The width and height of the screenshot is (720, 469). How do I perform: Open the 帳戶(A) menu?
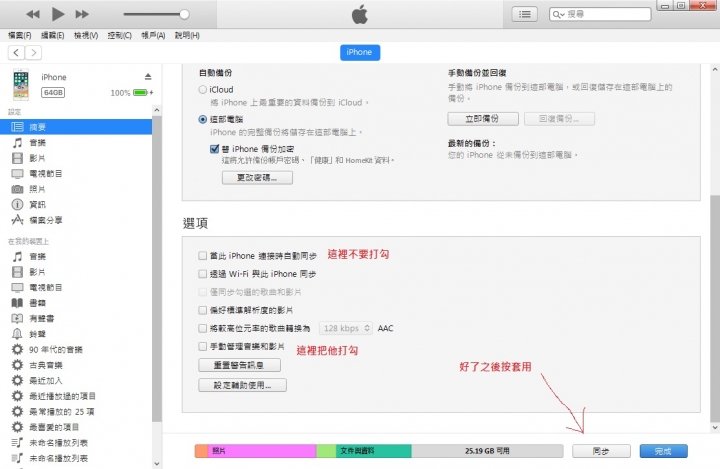click(153, 35)
